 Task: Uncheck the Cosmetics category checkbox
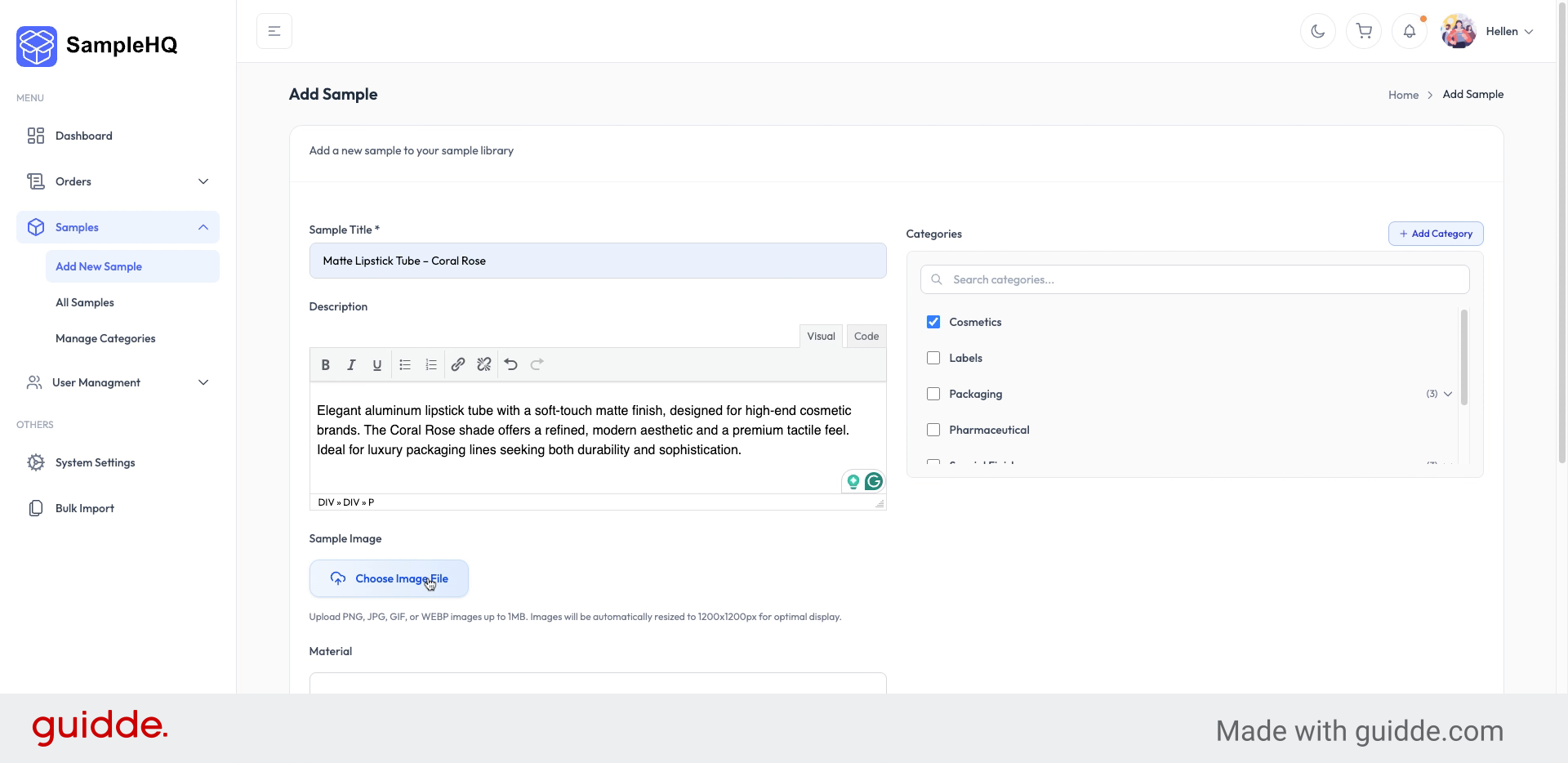click(x=933, y=322)
